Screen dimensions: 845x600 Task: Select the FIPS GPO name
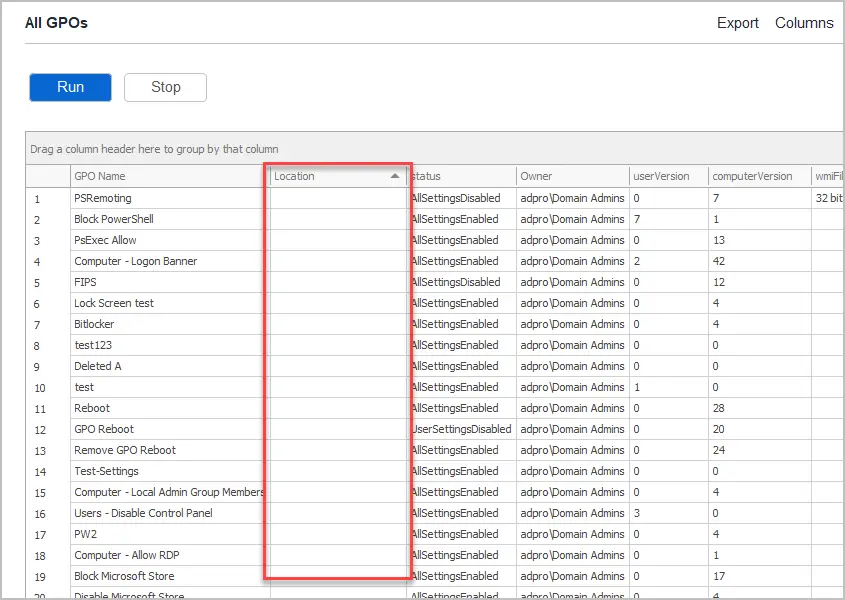[85, 282]
